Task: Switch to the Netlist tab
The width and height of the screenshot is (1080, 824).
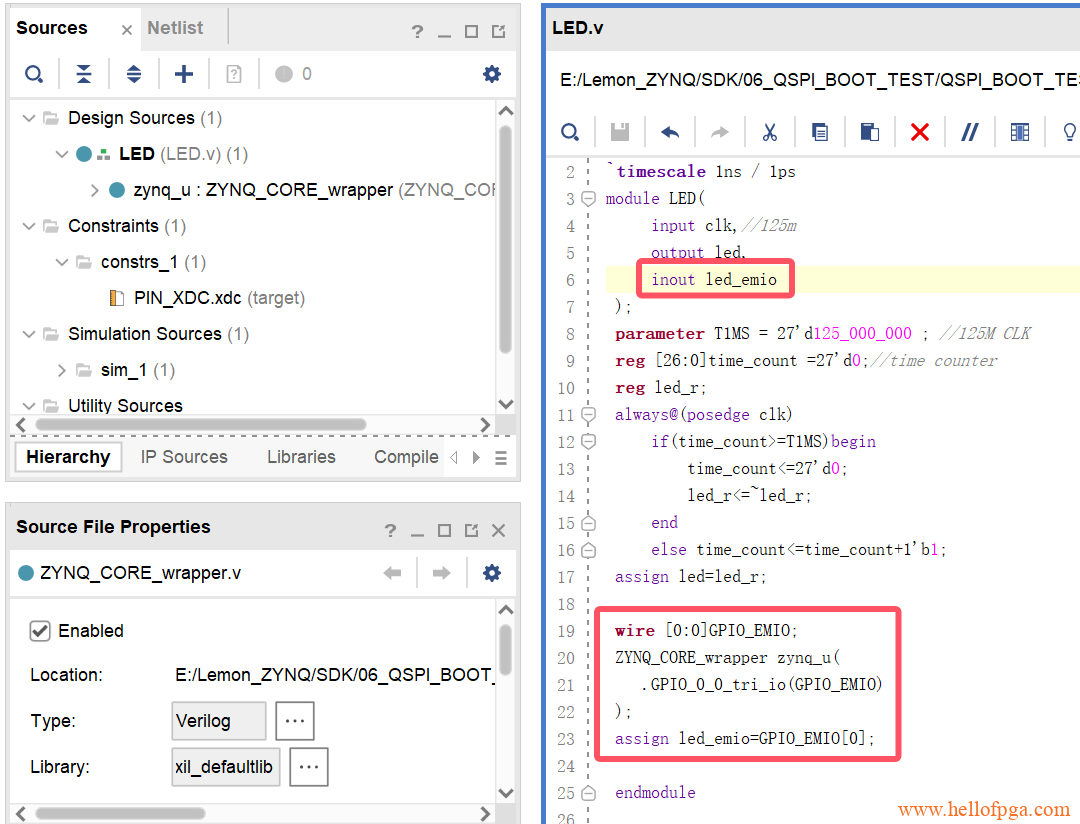Action: (x=175, y=28)
